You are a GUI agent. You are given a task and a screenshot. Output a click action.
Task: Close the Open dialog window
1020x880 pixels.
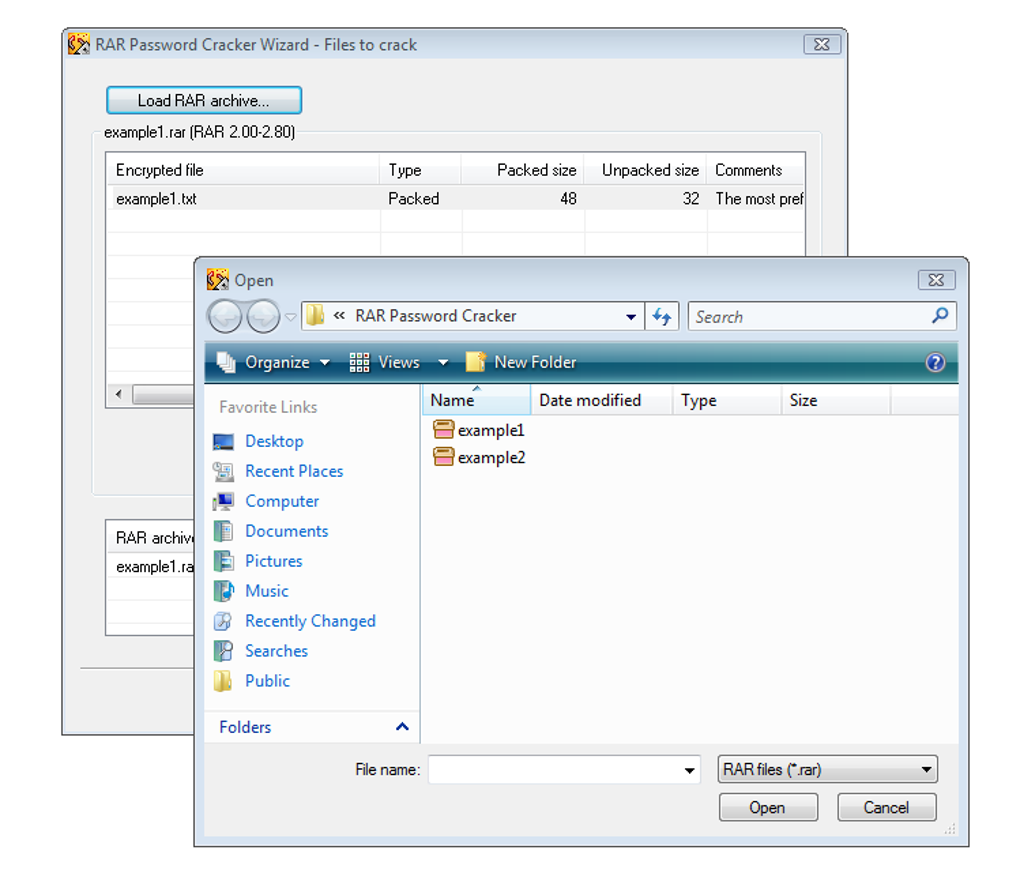(936, 280)
